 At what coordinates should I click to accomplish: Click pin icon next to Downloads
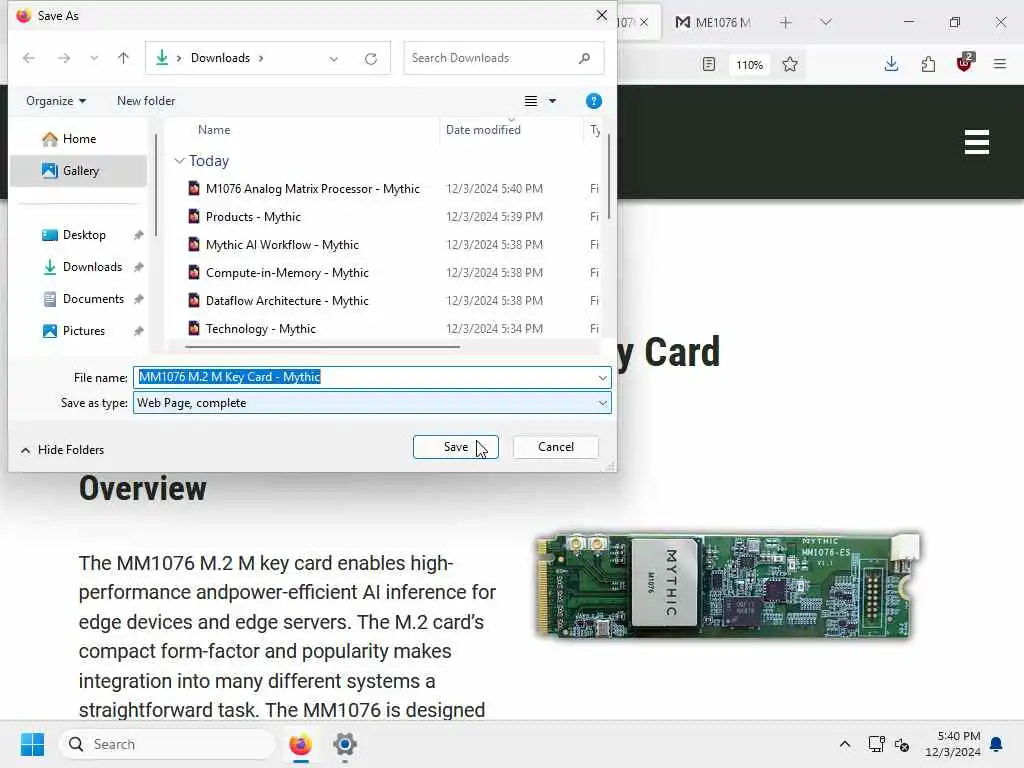coord(138,266)
